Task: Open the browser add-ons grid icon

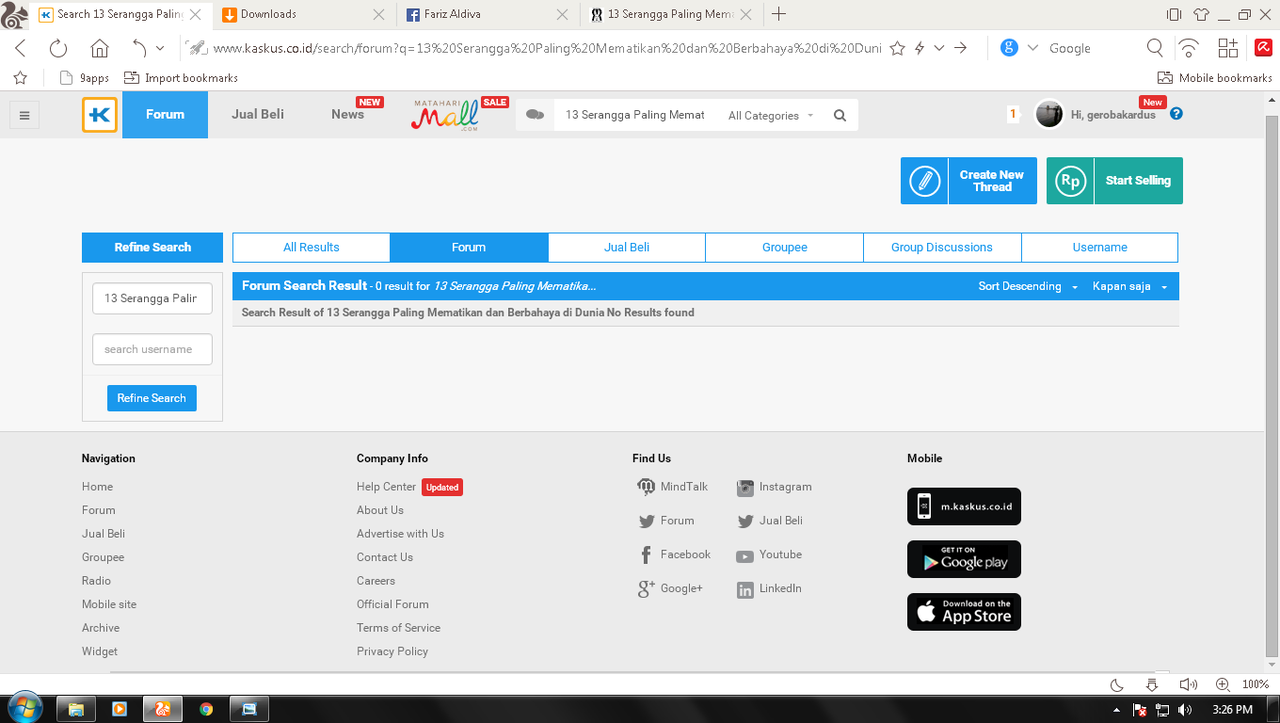Action: [1227, 48]
